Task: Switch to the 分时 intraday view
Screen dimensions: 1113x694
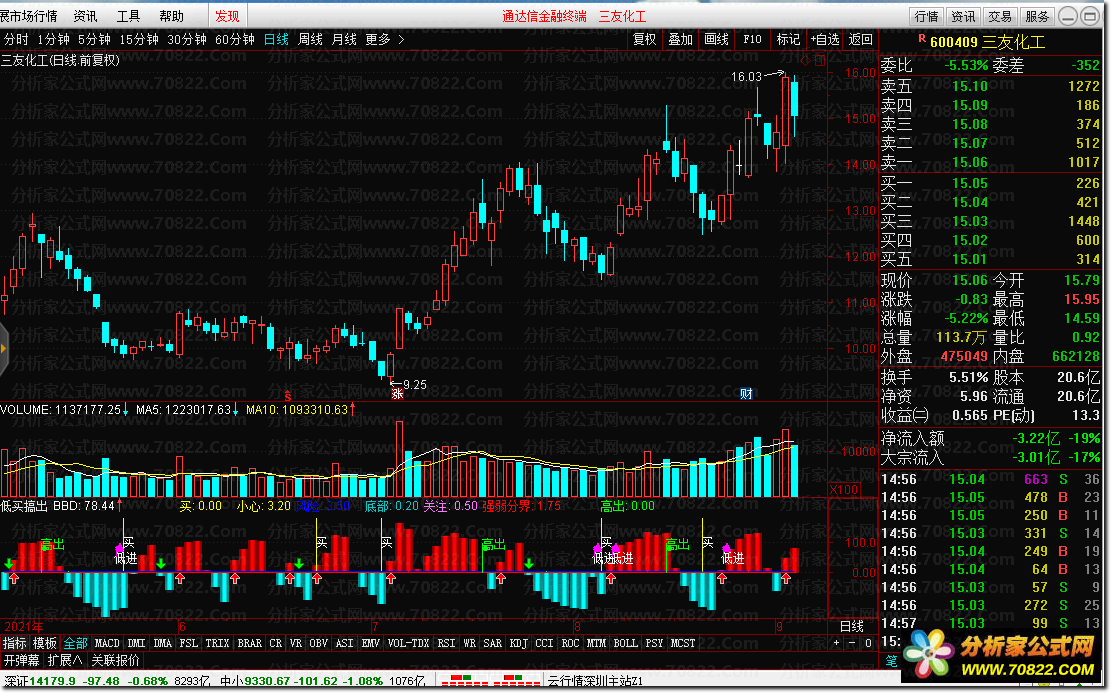Action: (16, 40)
